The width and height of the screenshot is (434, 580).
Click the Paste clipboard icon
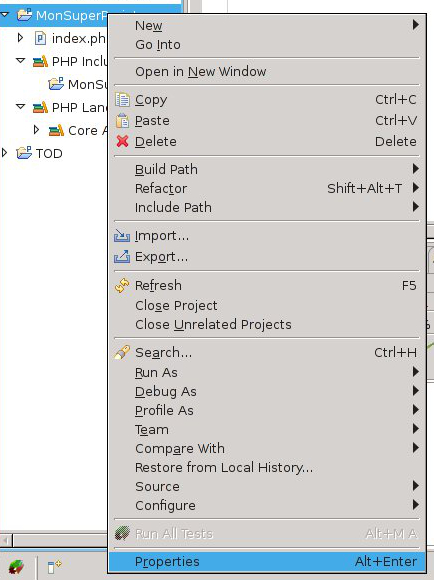pos(122,121)
